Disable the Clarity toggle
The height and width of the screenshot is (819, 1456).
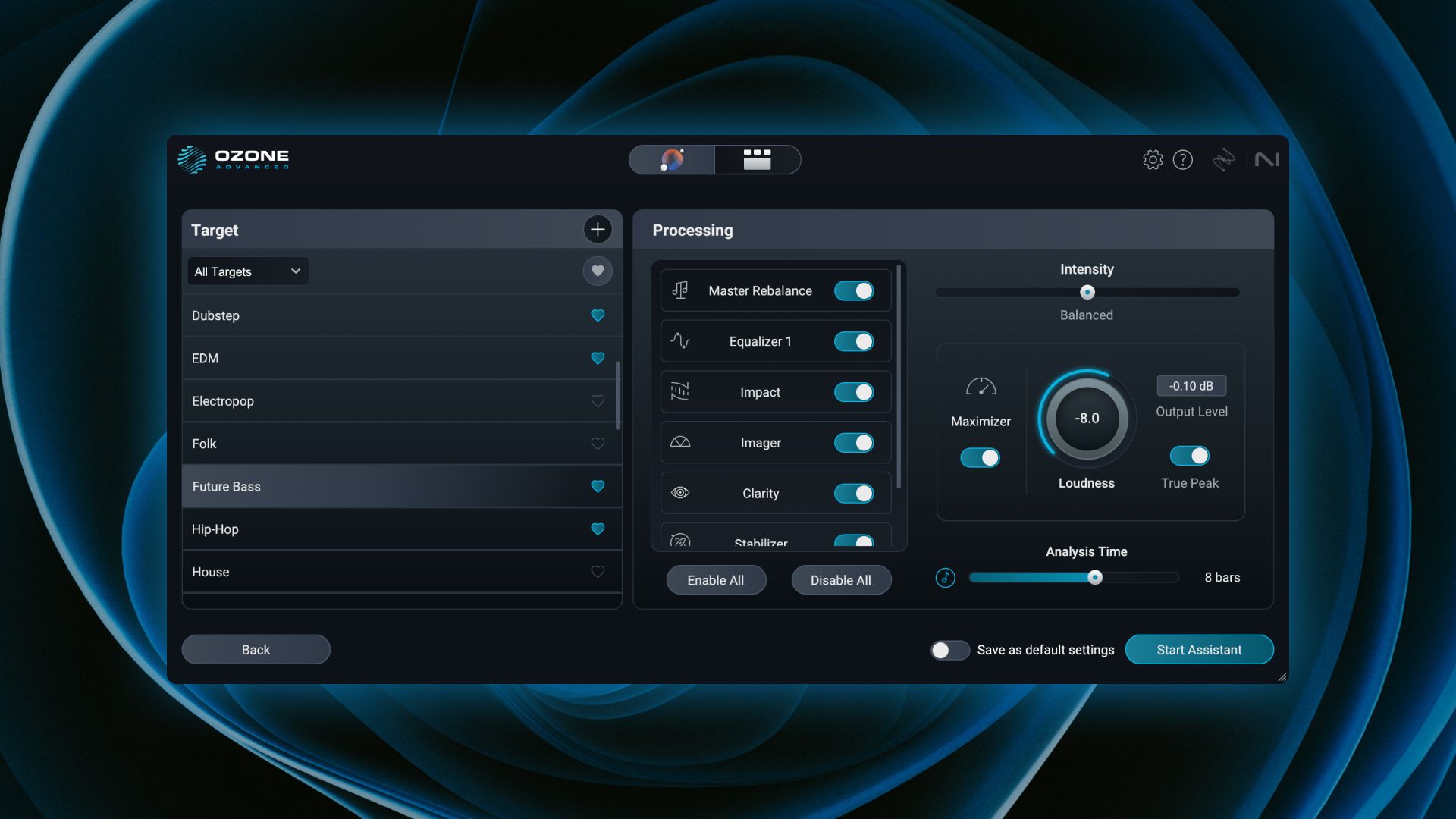[854, 494]
